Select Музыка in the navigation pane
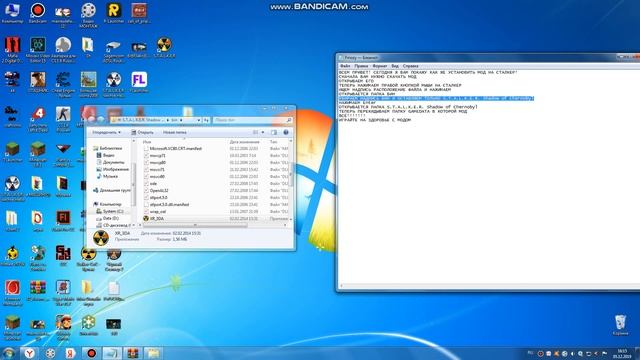640x360 pixels. coord(107,176)
